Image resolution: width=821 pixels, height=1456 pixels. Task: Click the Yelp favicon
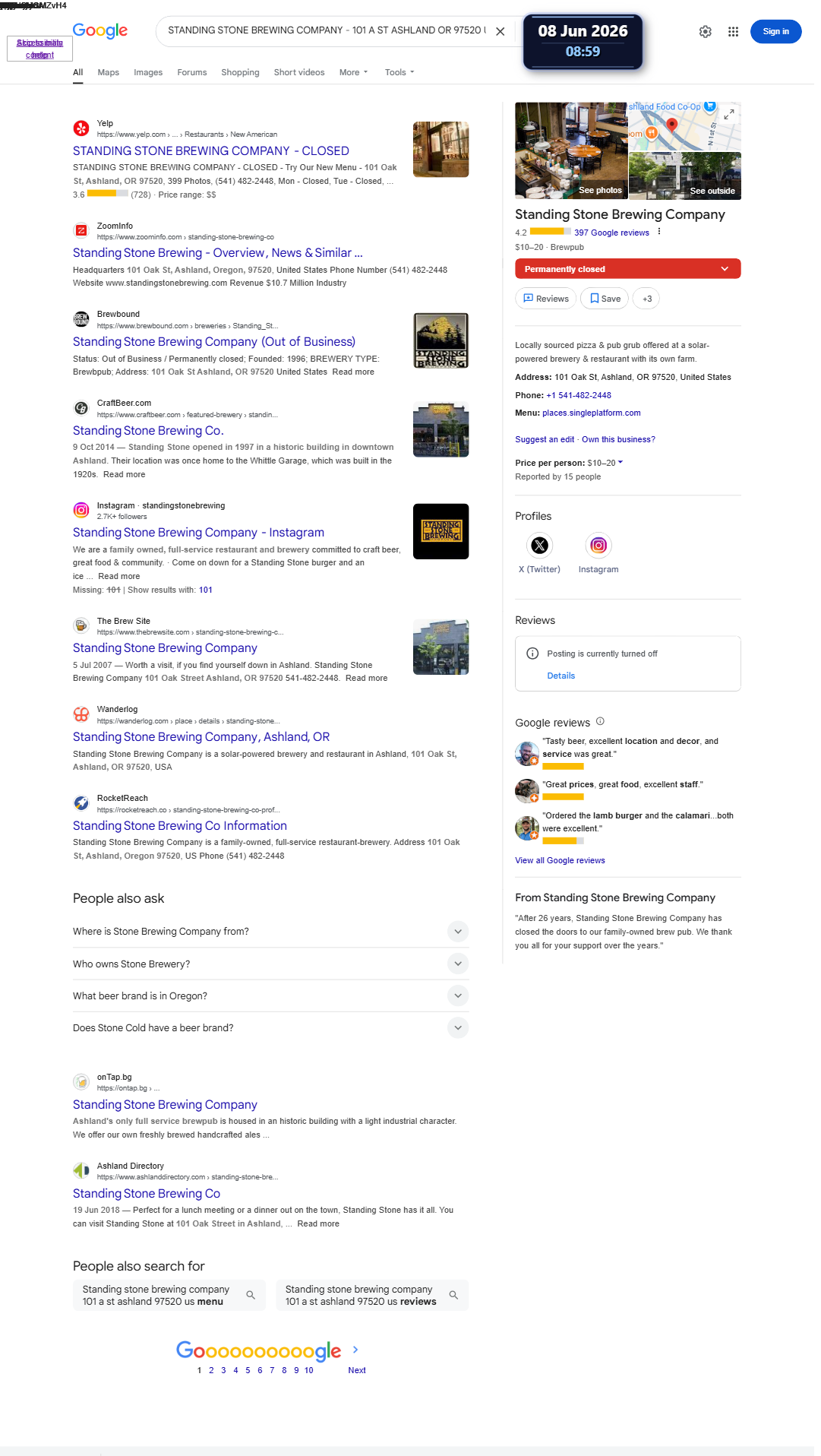click(81, 128)
